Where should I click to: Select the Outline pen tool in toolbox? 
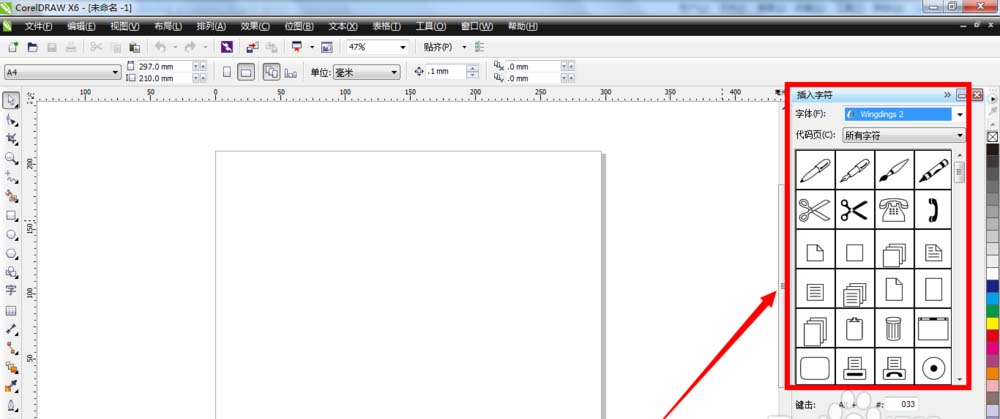pyautogui.click(x=11, y=405)
